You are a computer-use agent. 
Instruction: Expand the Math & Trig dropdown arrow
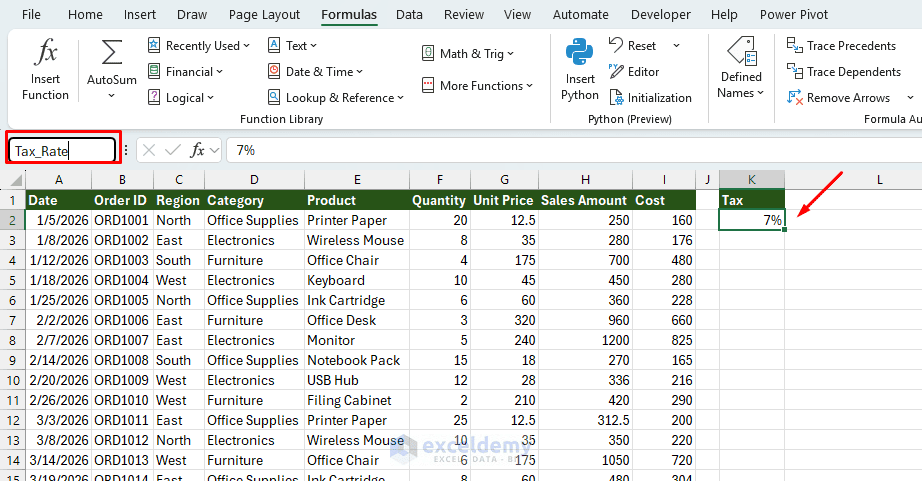[x=510, y=54]
